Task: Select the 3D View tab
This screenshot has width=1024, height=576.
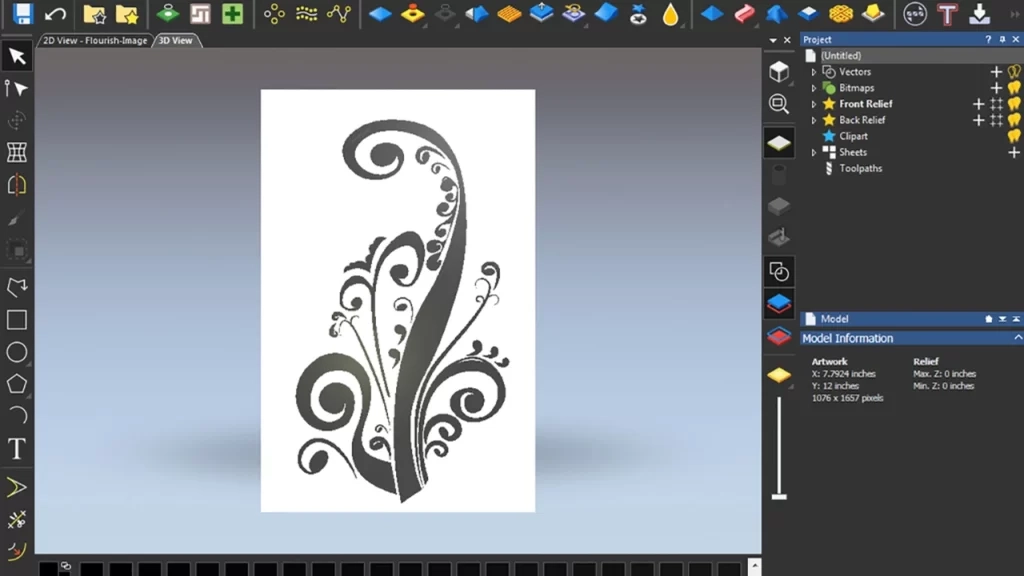Action: point(175,41)
